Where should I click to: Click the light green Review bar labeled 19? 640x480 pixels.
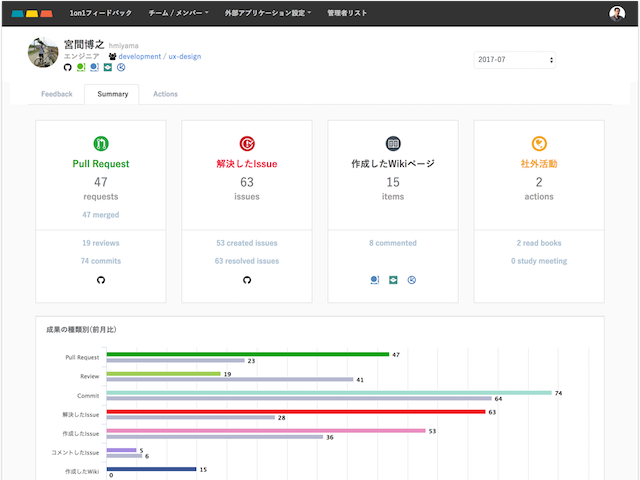pos(164,373)
